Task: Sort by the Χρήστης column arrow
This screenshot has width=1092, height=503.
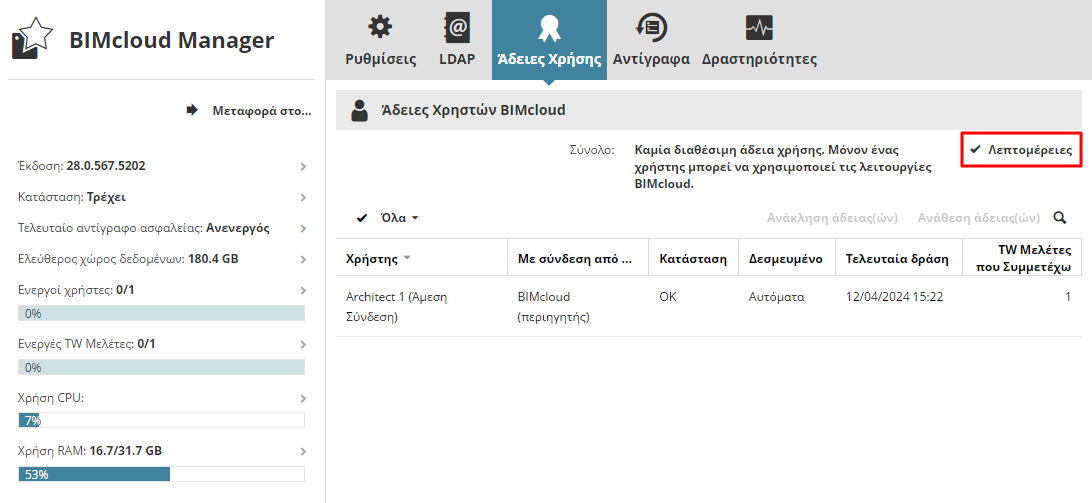Action: (x=407, y=259)
